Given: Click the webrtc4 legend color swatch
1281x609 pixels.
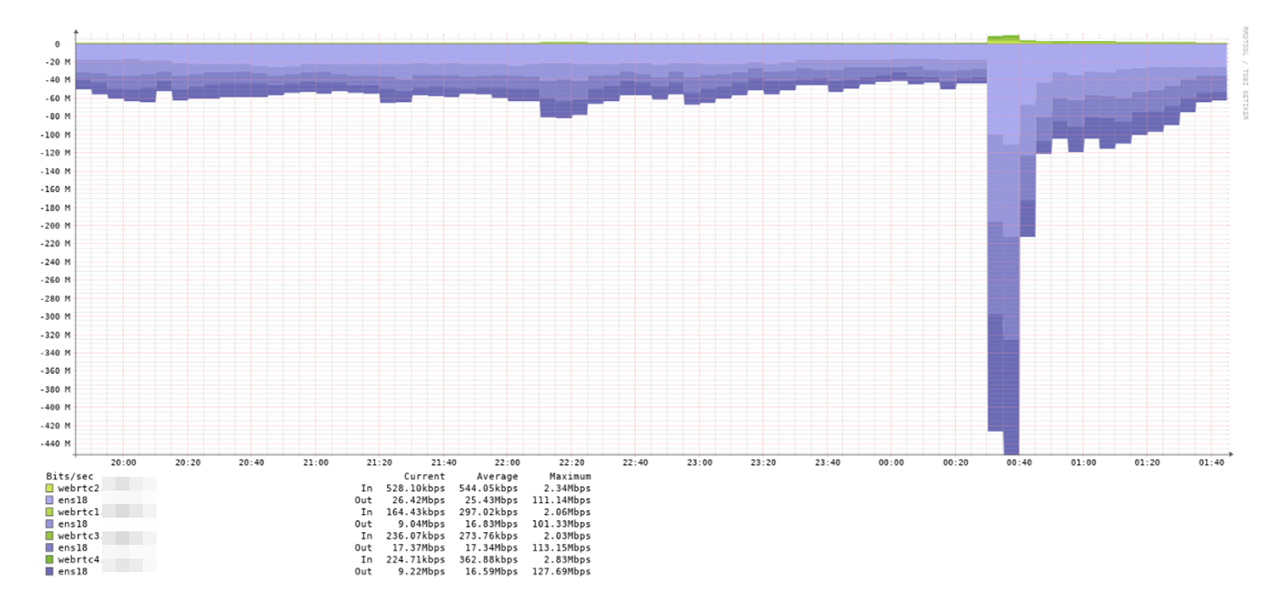Looking at the screenshot, I should point(50,560).
